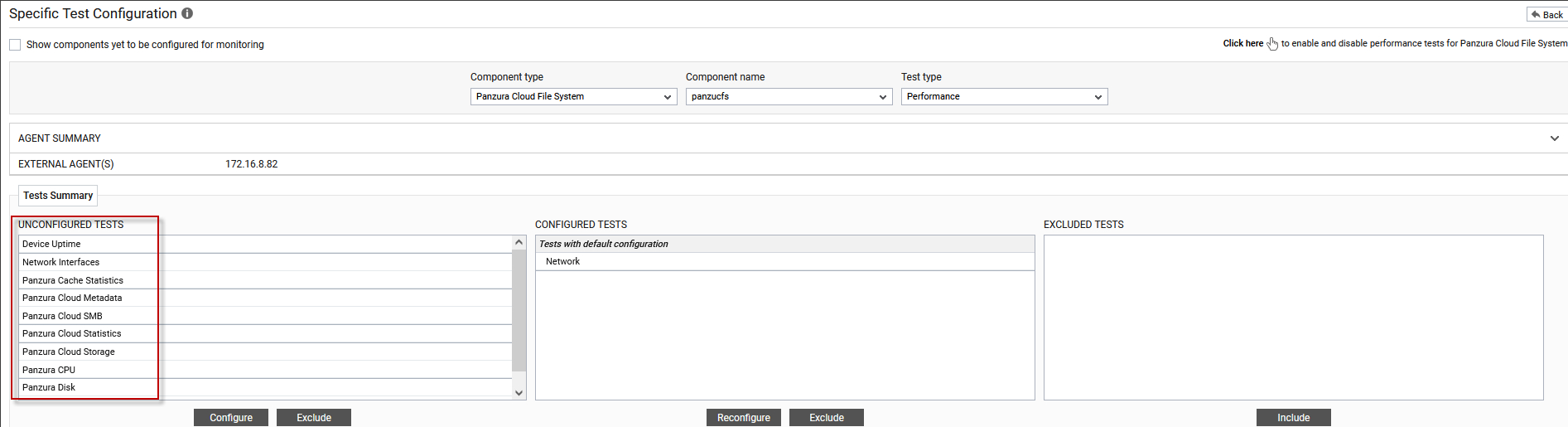Click Exclude under configured tests
Image resolution: width=1568 pixels, height=427 pixels.
[x=827, y=418]
